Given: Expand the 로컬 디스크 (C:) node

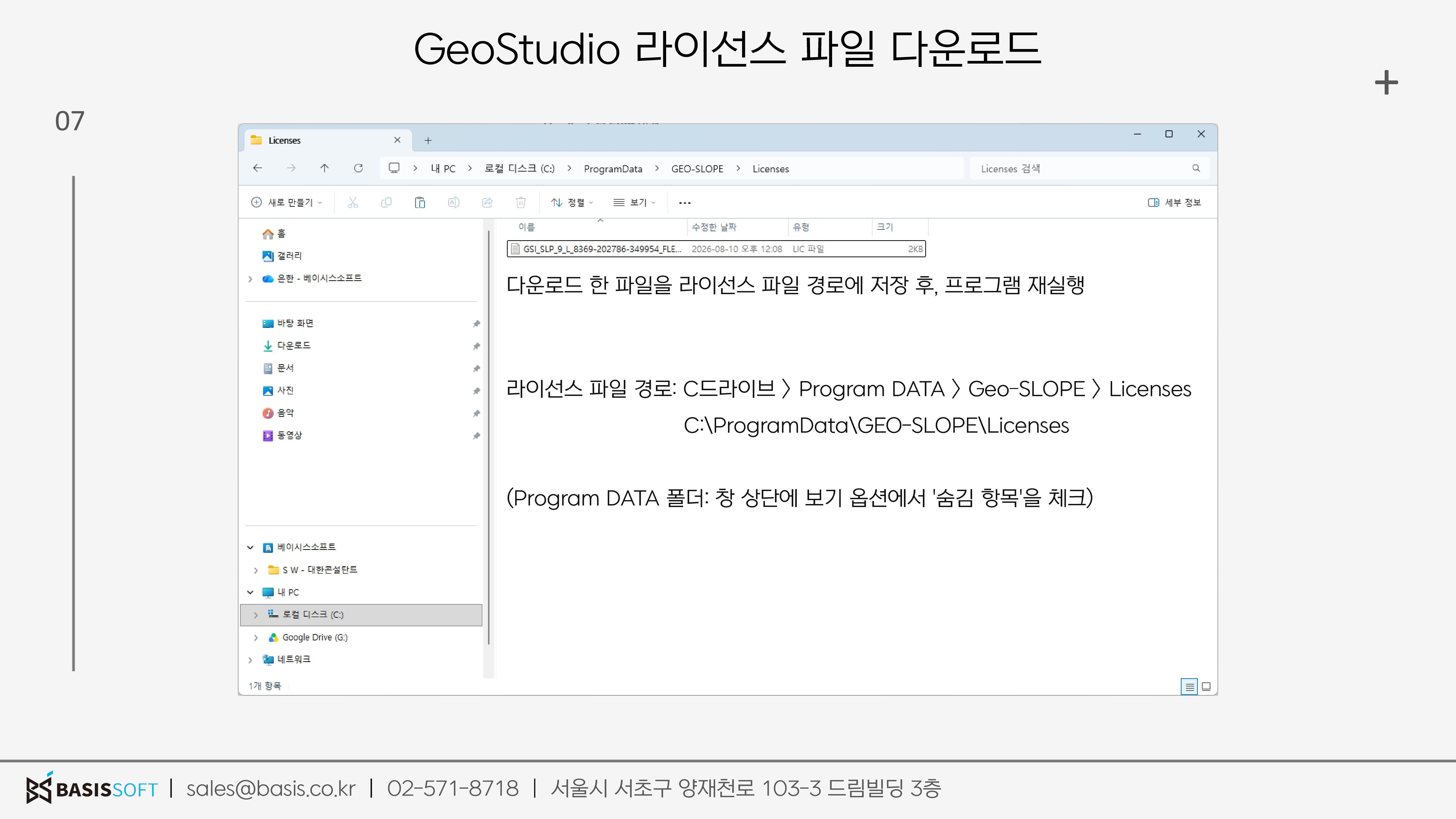Looking at the screenshot, I should 256,615.
